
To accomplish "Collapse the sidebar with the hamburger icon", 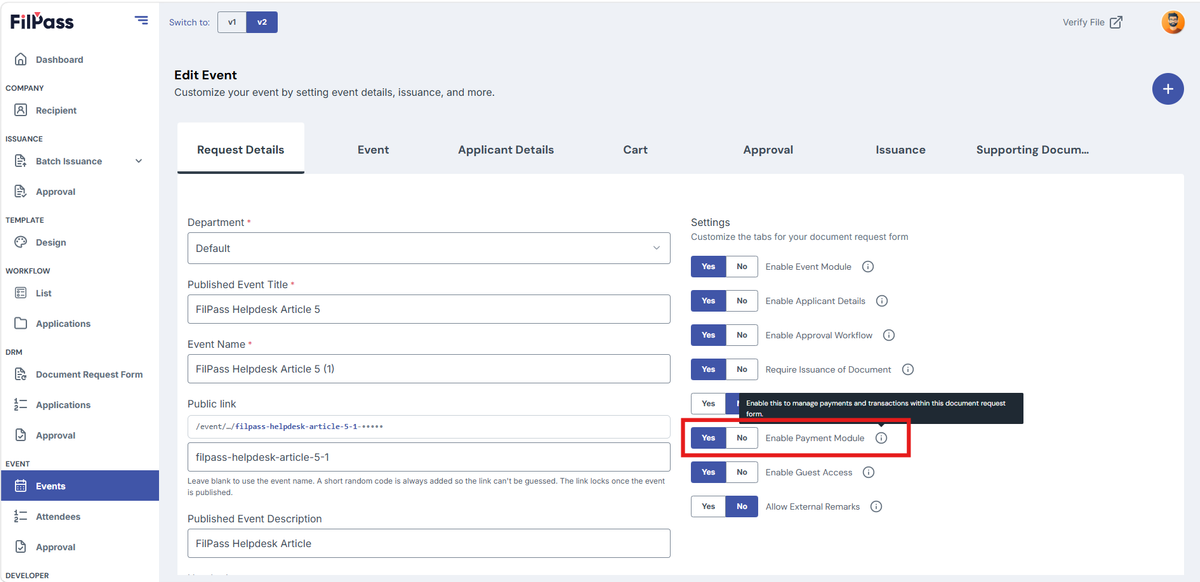I will tap(141, 20).
